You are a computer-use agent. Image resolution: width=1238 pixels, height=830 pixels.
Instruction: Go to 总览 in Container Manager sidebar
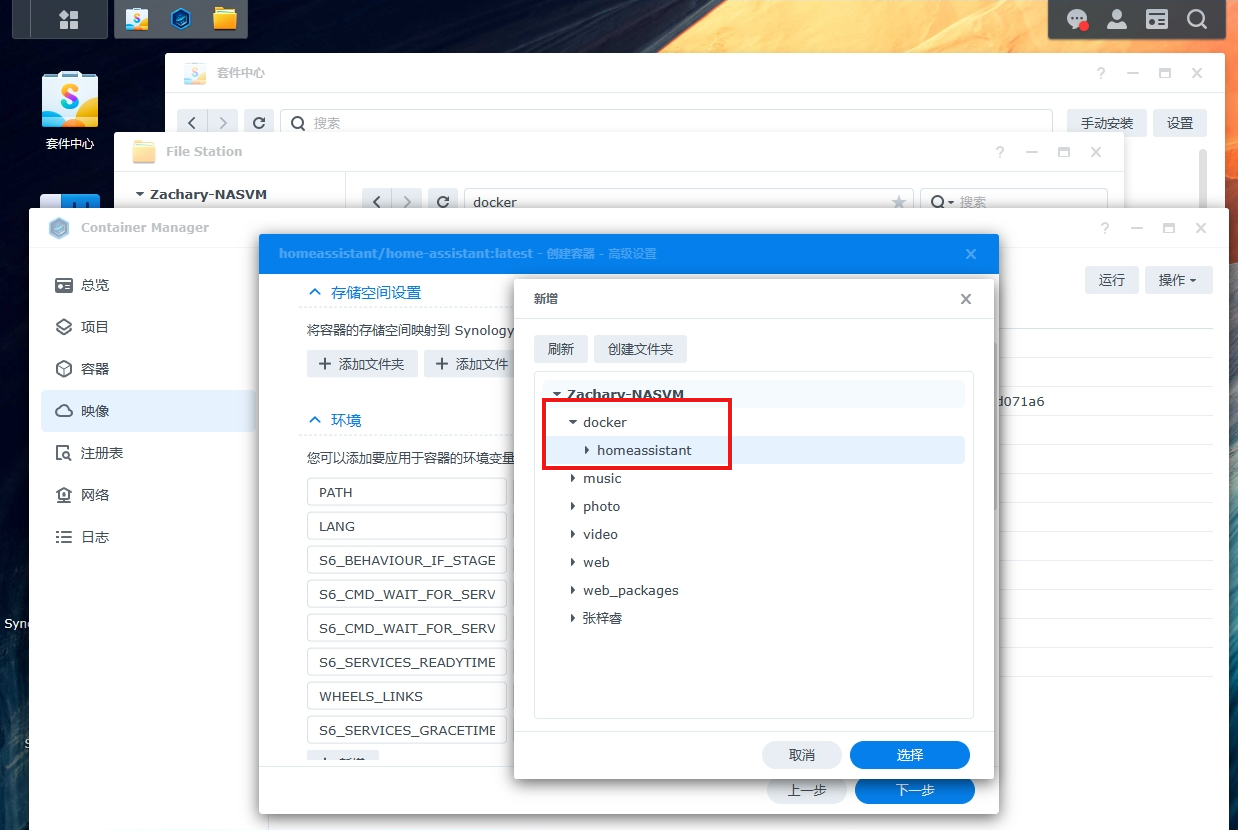148,285
